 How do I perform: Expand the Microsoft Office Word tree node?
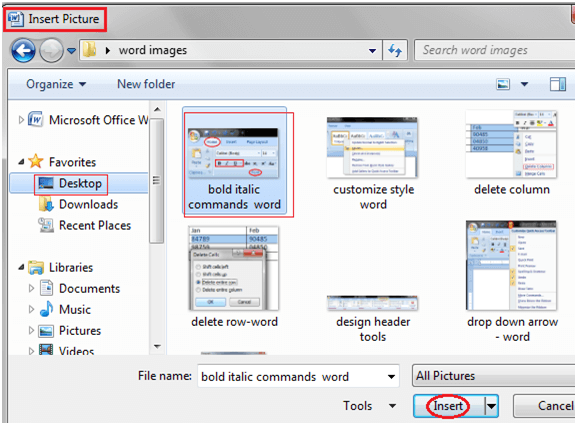point(21,120)
